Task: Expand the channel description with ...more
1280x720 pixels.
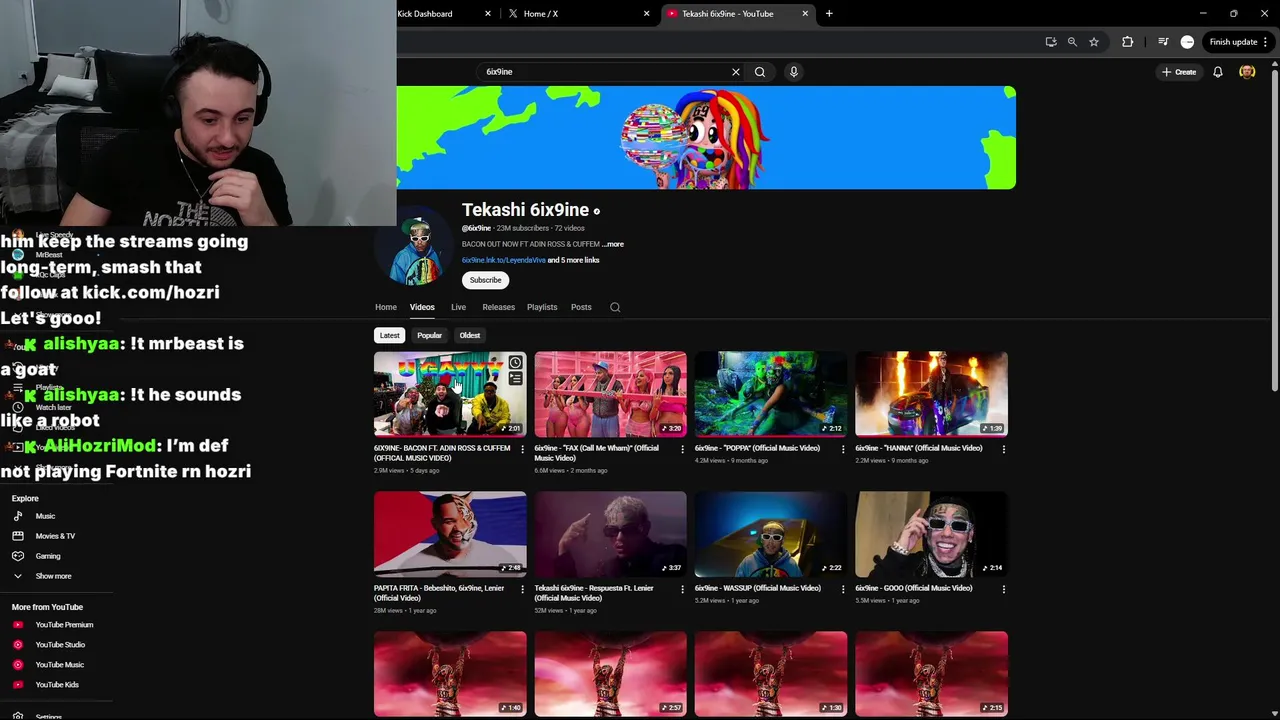Action: click(613, 244)
